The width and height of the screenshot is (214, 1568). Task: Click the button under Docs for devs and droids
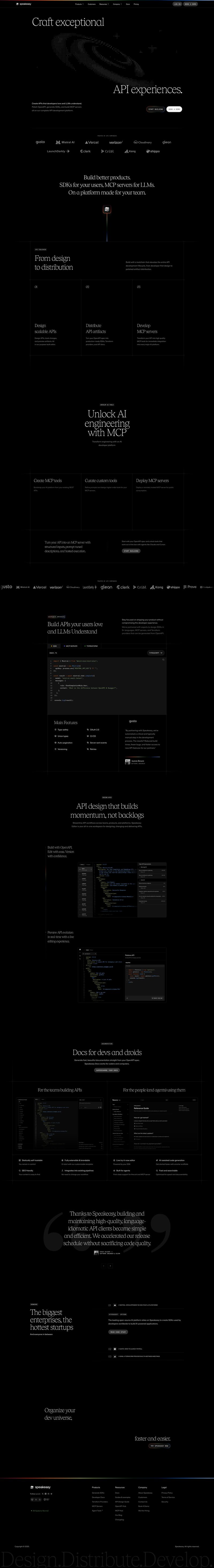point(107,1070)
